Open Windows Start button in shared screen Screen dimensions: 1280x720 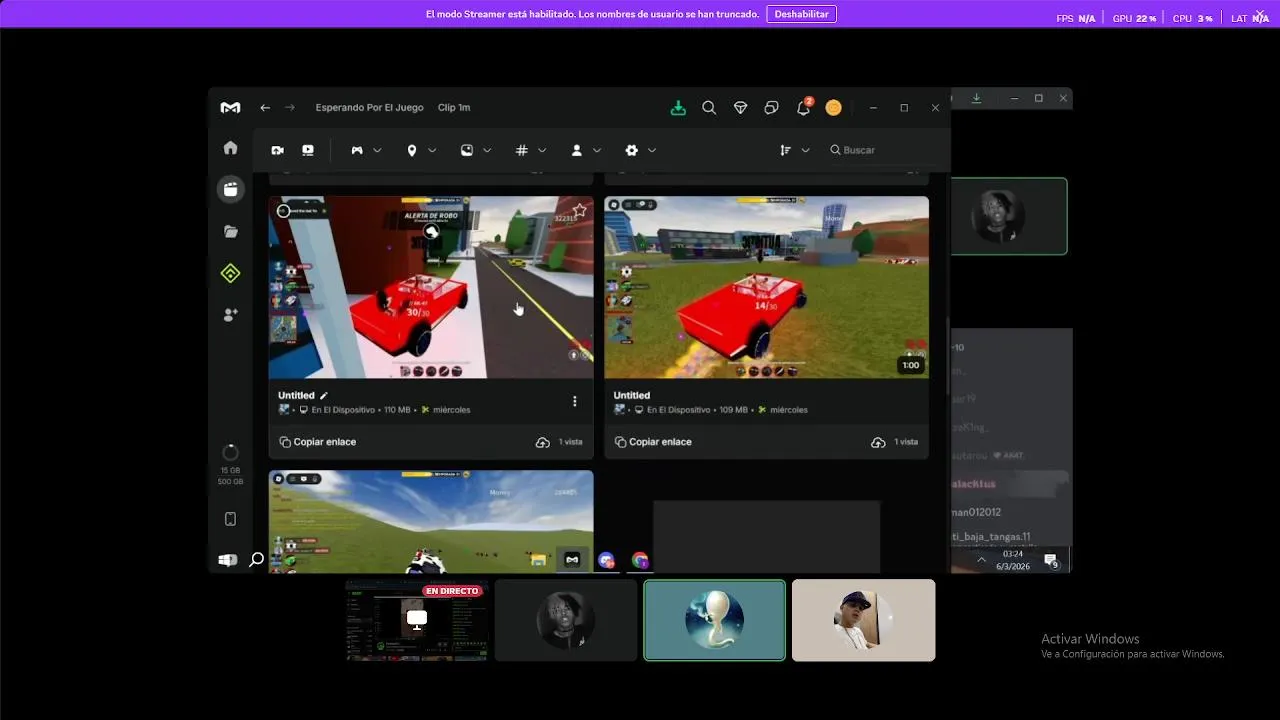point(227,560)
